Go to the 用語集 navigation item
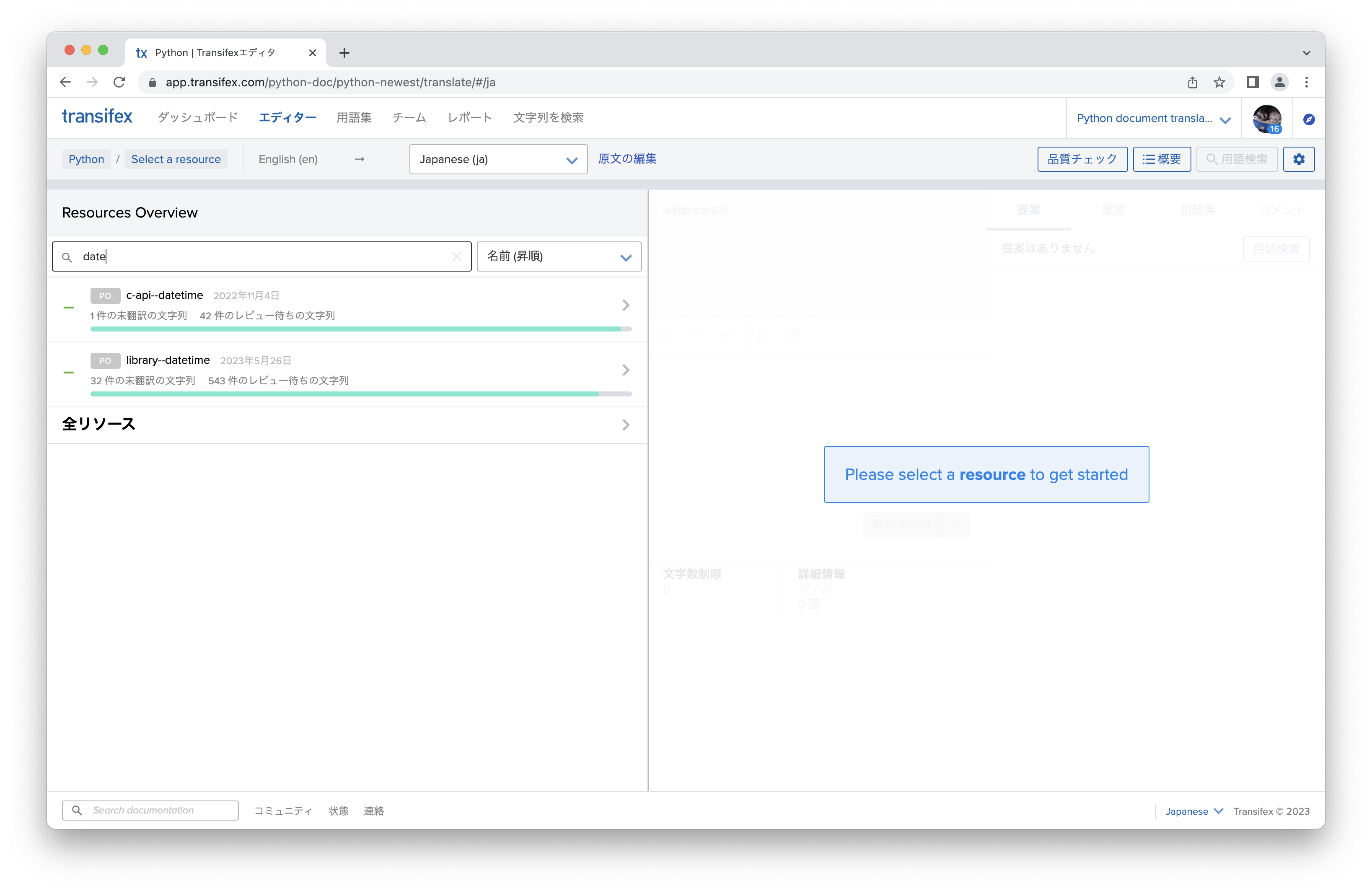 coord(354,118)
